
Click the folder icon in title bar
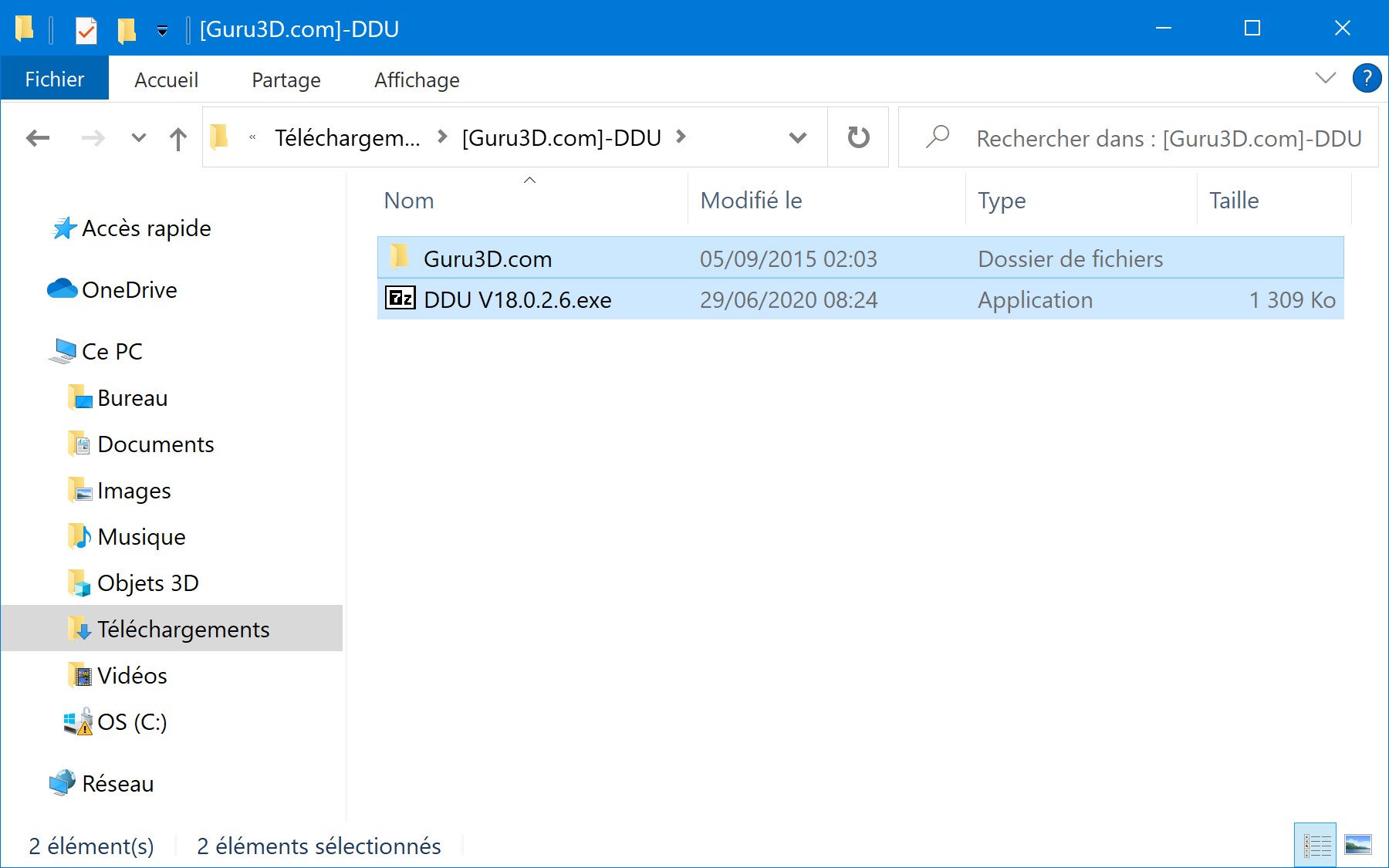(25, 29)
